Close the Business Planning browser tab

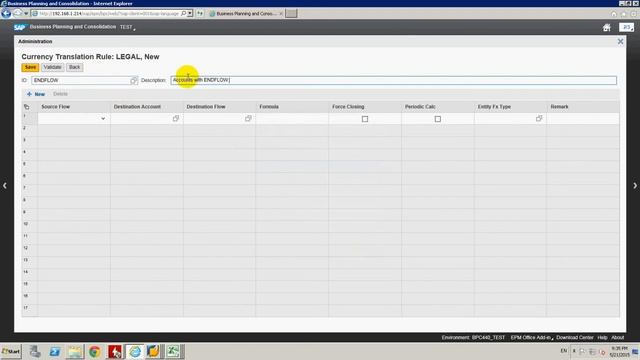click(281, 14)
